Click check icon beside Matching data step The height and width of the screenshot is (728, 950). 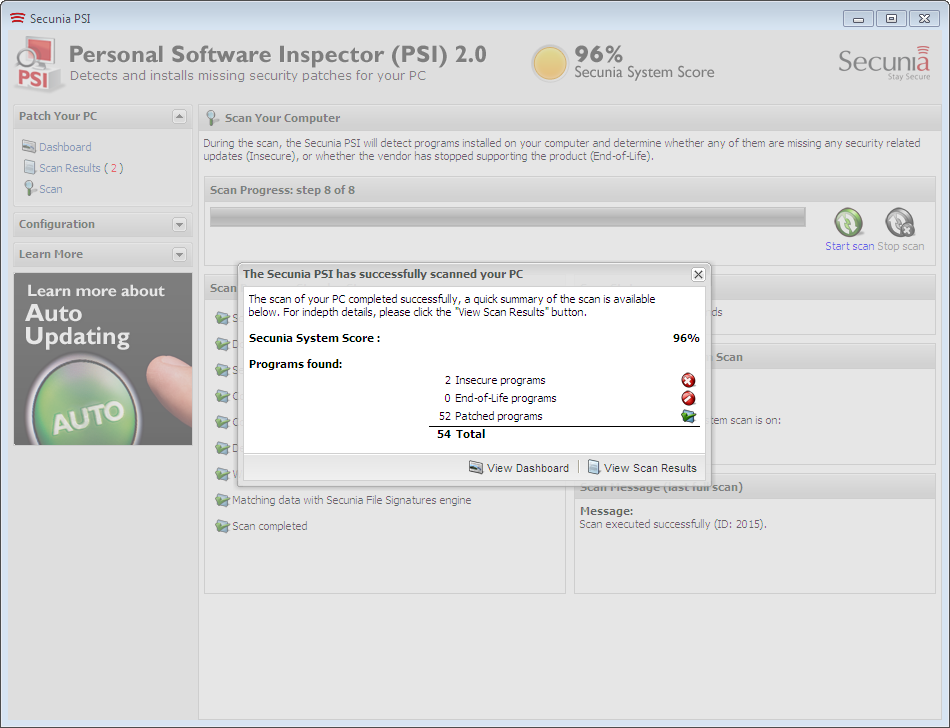coord(222,500)
